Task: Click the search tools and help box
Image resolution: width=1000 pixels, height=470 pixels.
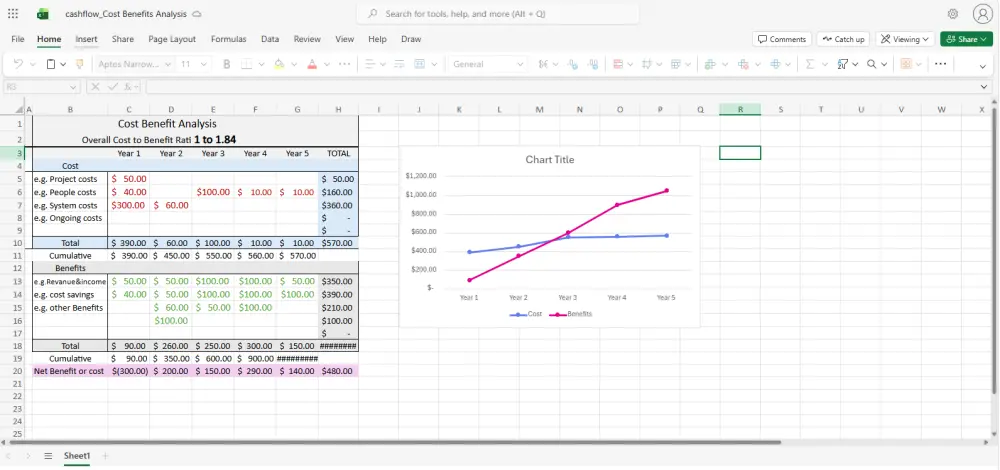Action: tap(497, 13)
